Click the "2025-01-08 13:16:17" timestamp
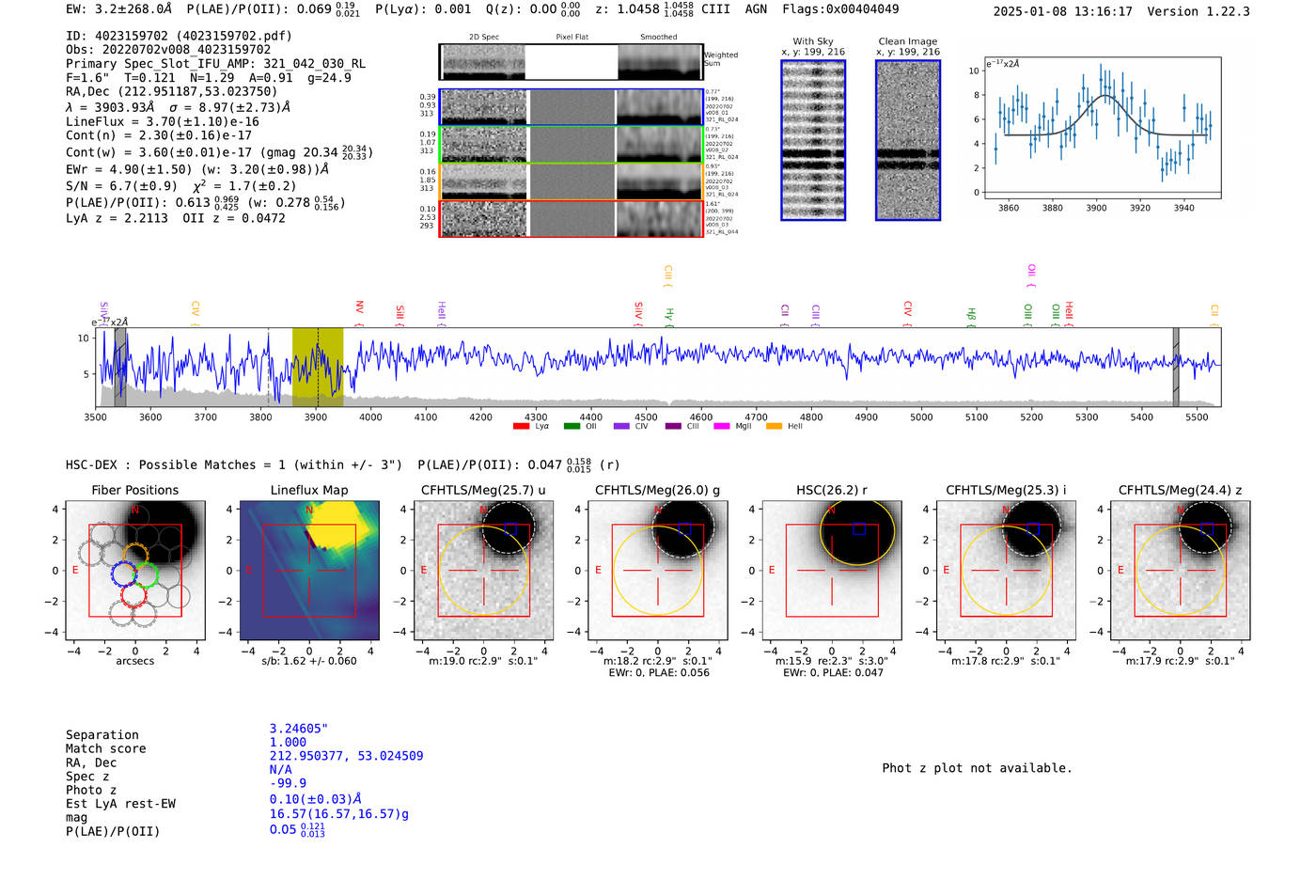 1062,11
